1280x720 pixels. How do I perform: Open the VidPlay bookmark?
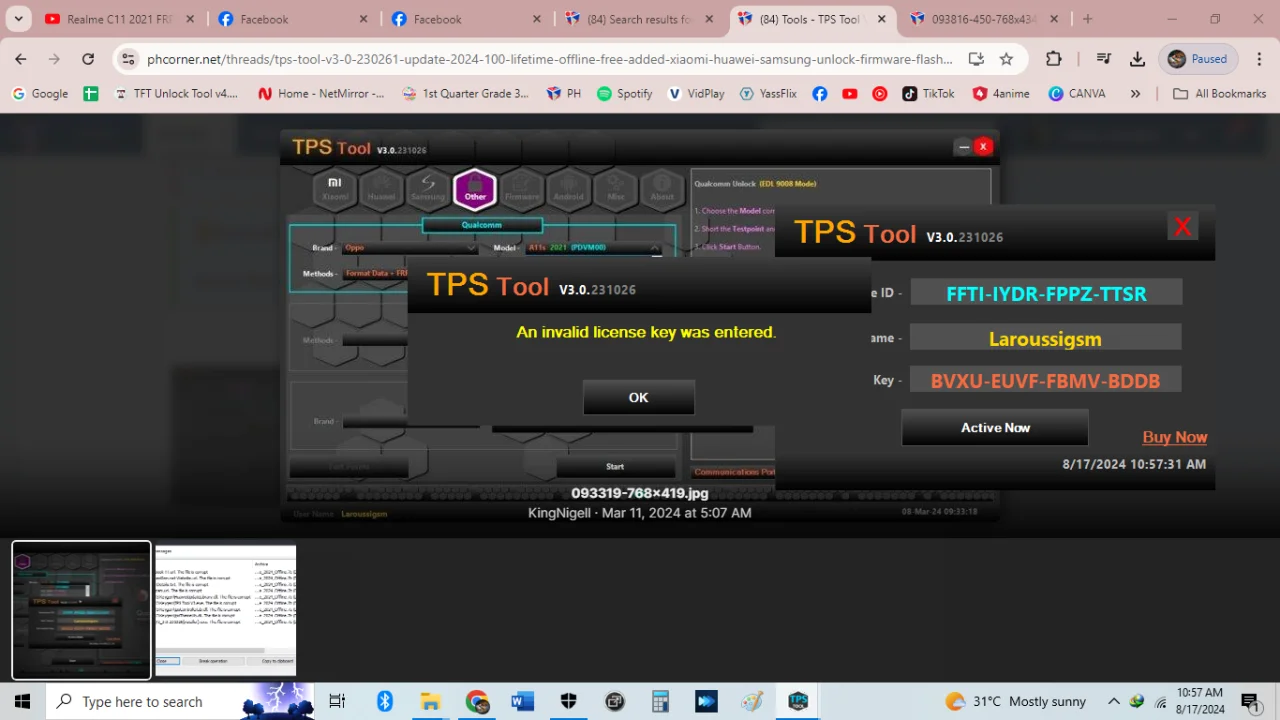(x=696, y=93)
